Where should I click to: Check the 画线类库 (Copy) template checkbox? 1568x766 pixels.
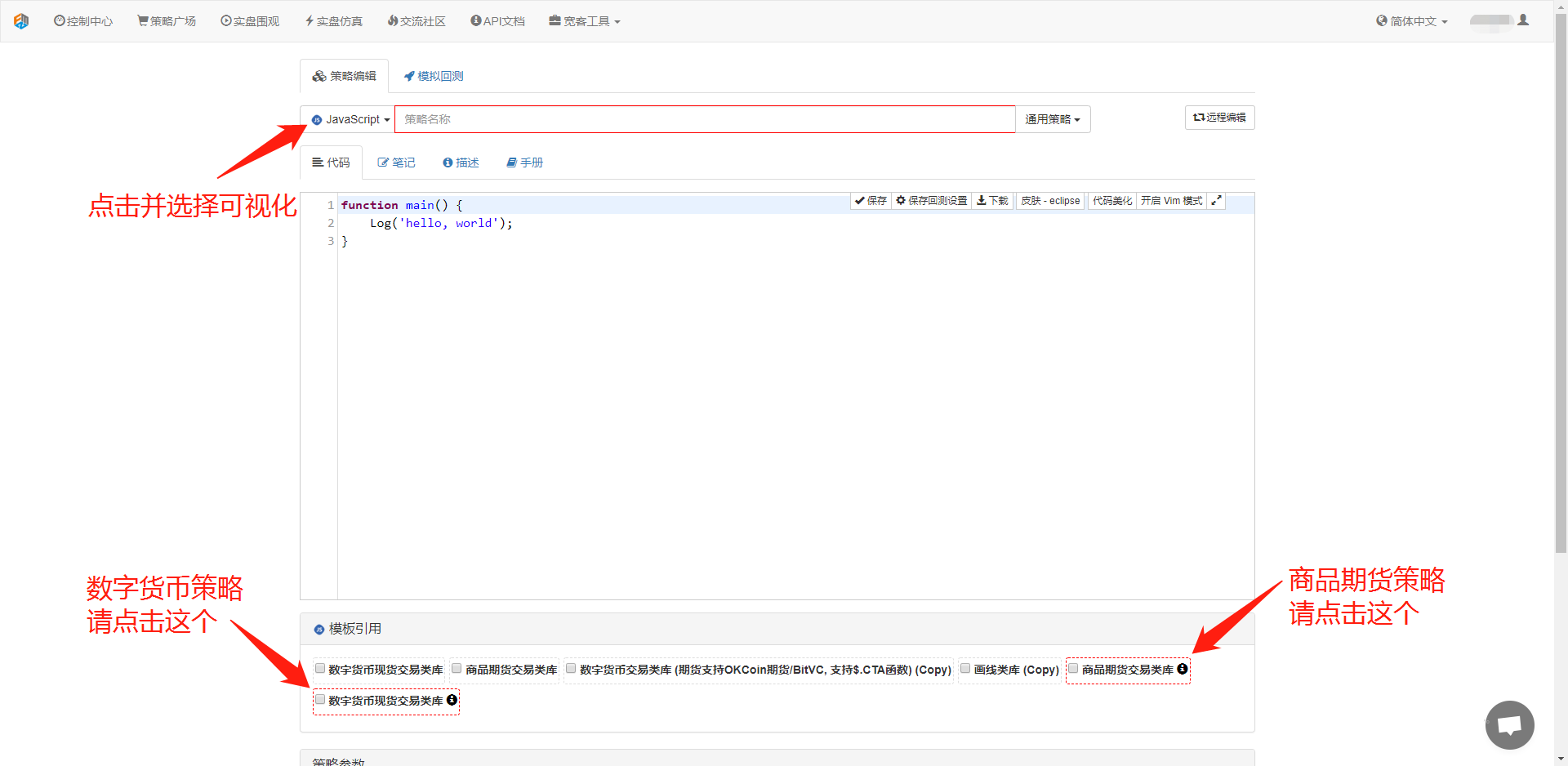click(x=965, y=669)
